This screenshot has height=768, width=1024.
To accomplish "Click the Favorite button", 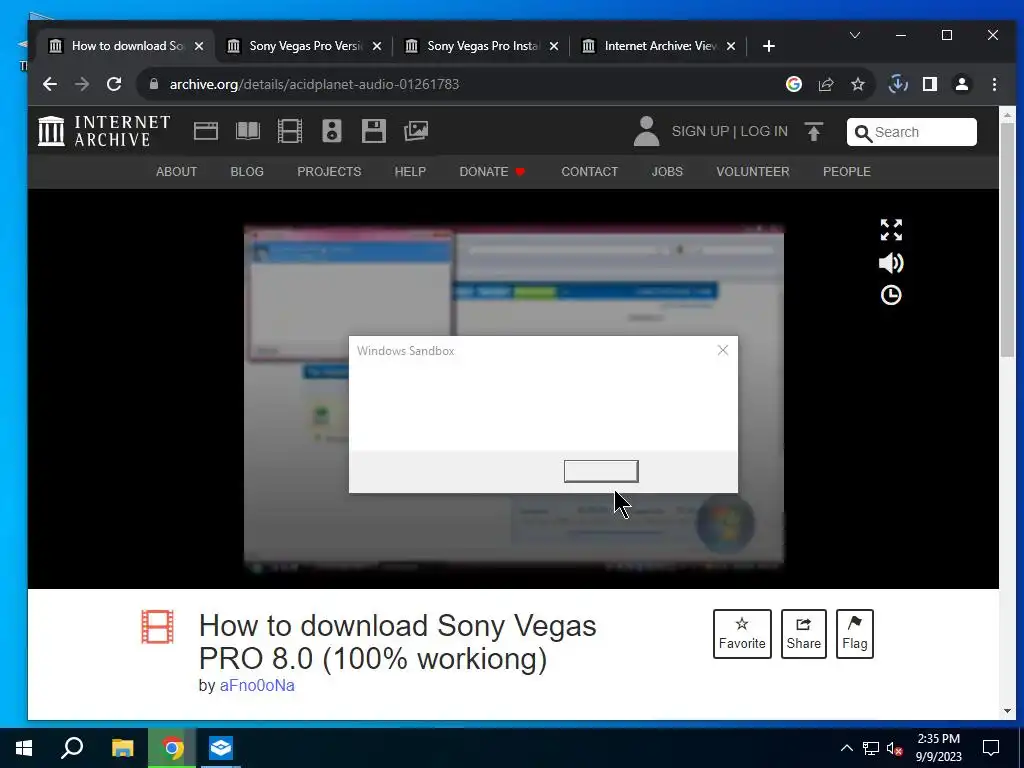I will (x=742, y=633).
